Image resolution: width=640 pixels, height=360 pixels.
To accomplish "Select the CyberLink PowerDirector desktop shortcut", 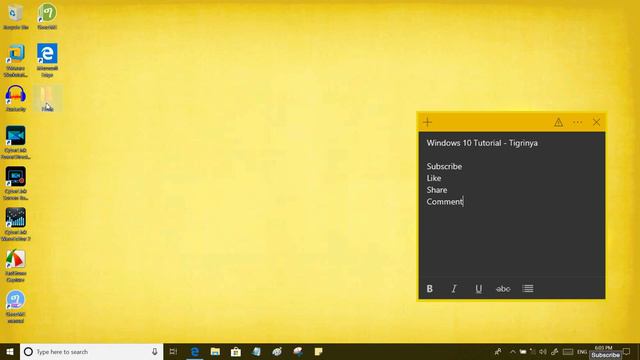I will coord(16,142).
